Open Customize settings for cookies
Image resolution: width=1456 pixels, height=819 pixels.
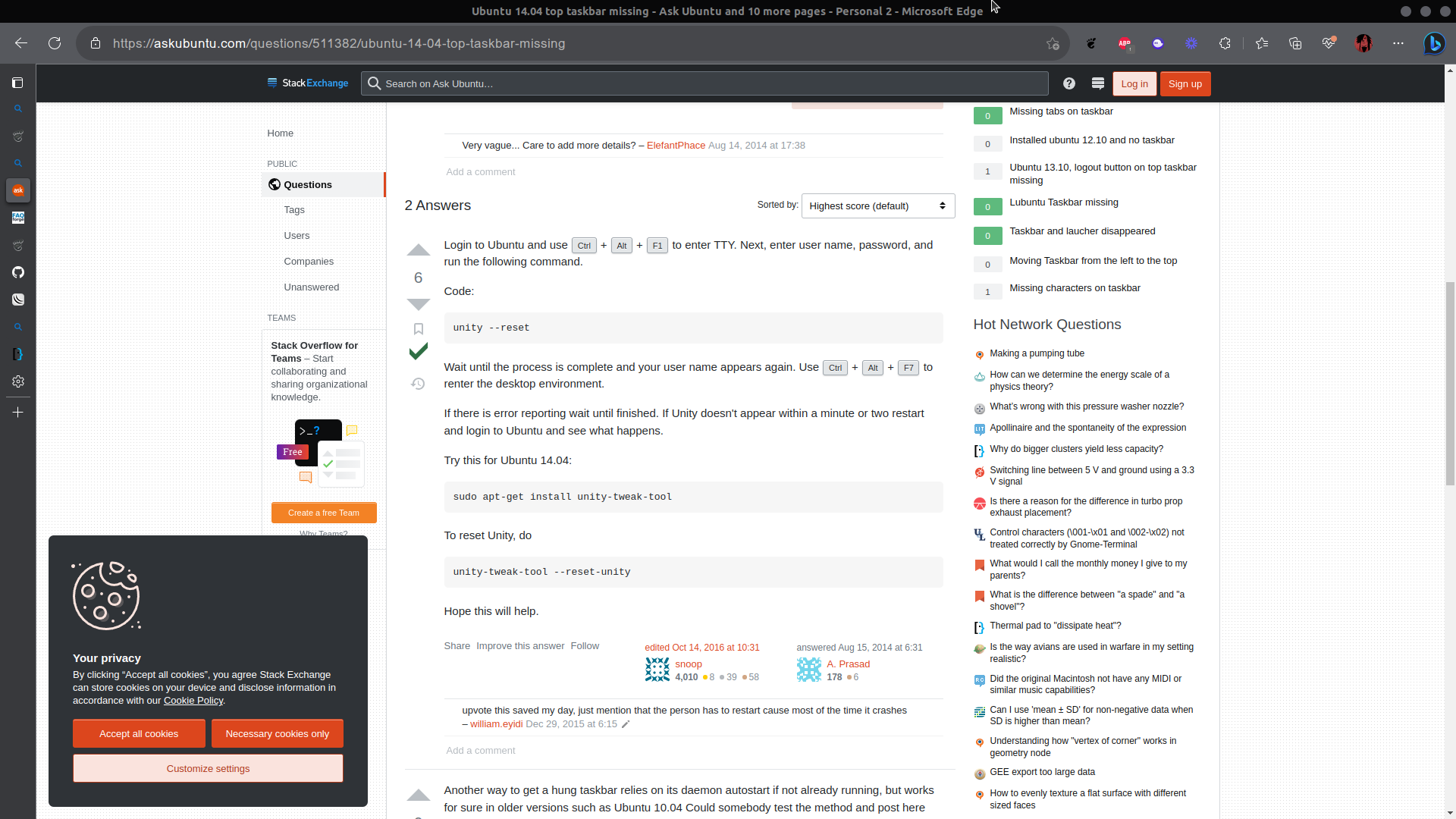click(208, 768)
